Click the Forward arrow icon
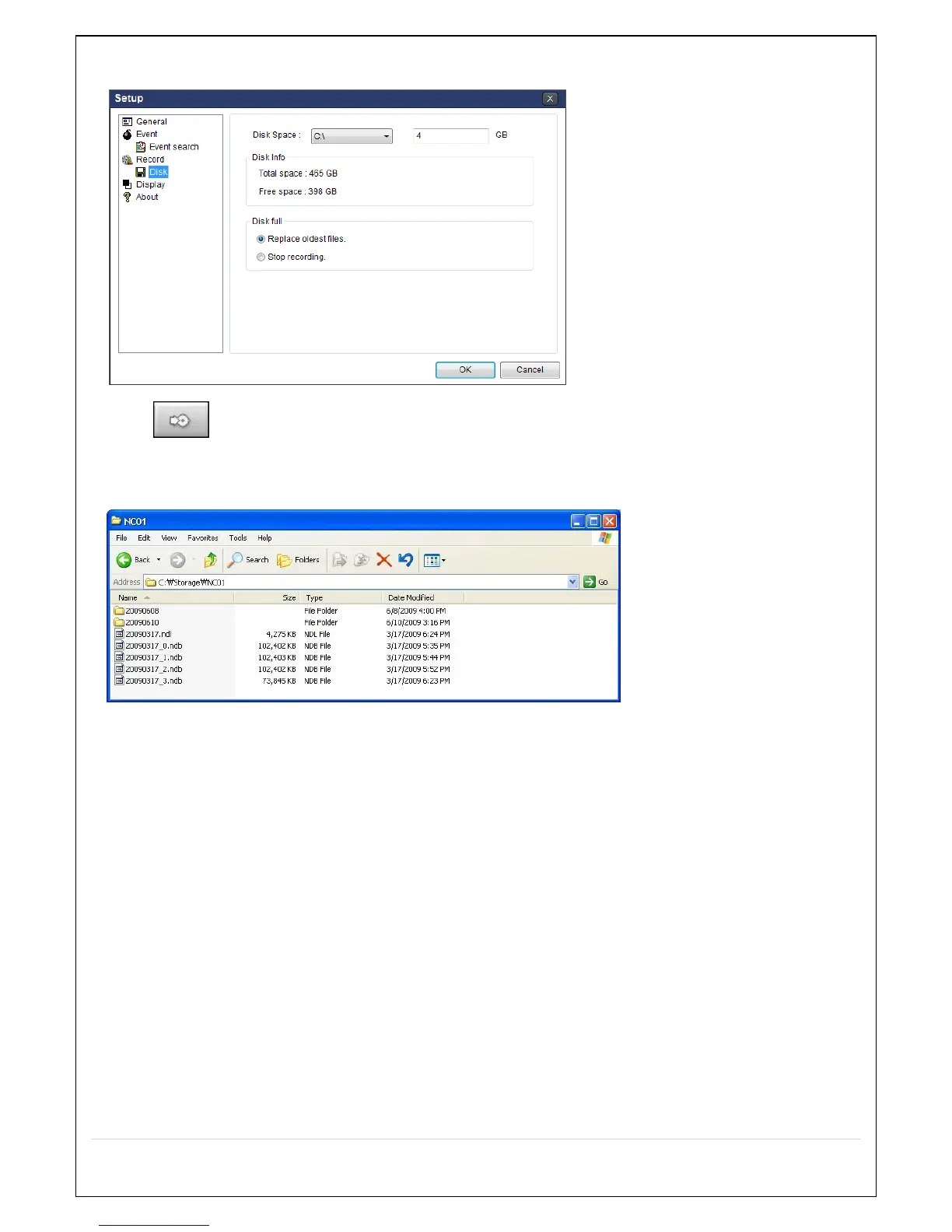952x1232 pixels. [177, 560]
